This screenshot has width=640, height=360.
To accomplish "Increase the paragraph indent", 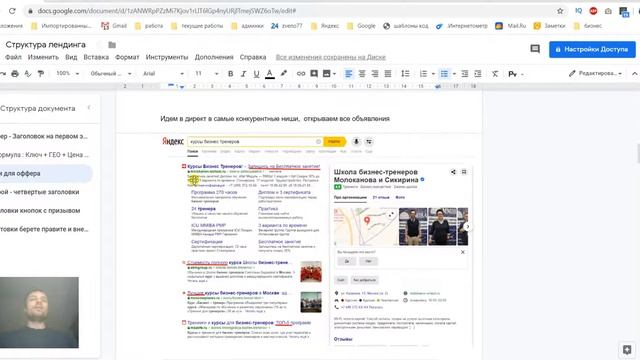I will click(478, 74).
